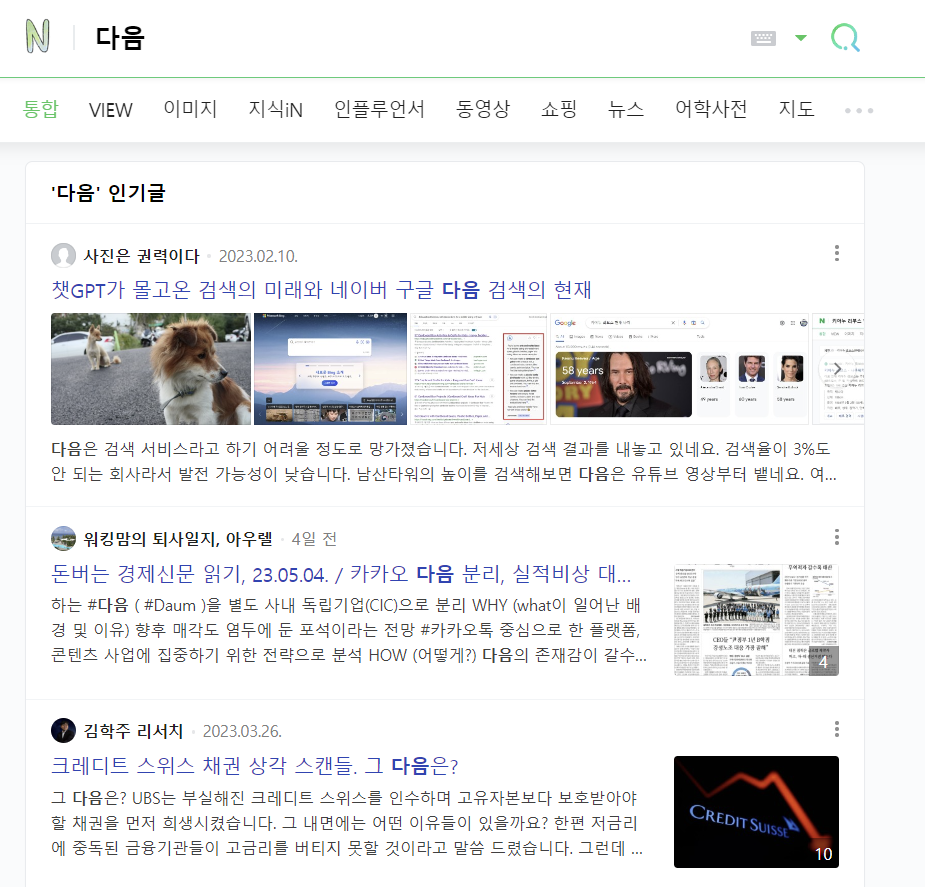View the Credit Suisse thumbnail image
Viewport: 925px width, 887px height.
pyautogui.click(x=756, y=812)
